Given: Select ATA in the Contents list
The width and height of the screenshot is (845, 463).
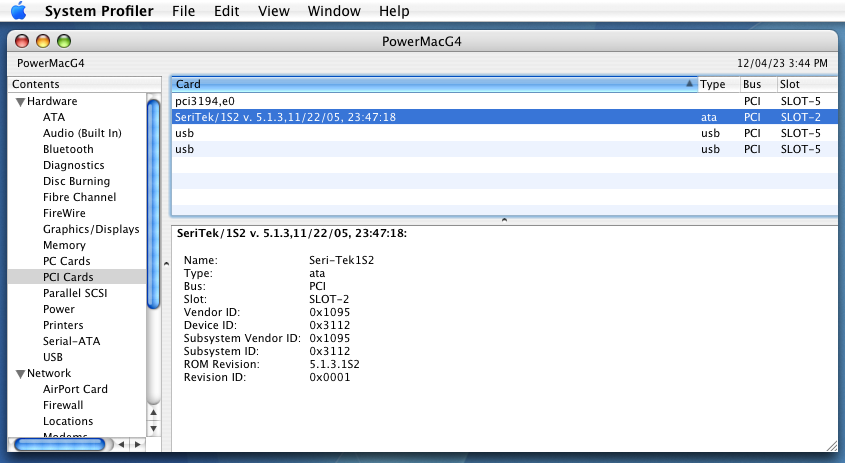Looking at the screenshot, I should pos(54,117).
